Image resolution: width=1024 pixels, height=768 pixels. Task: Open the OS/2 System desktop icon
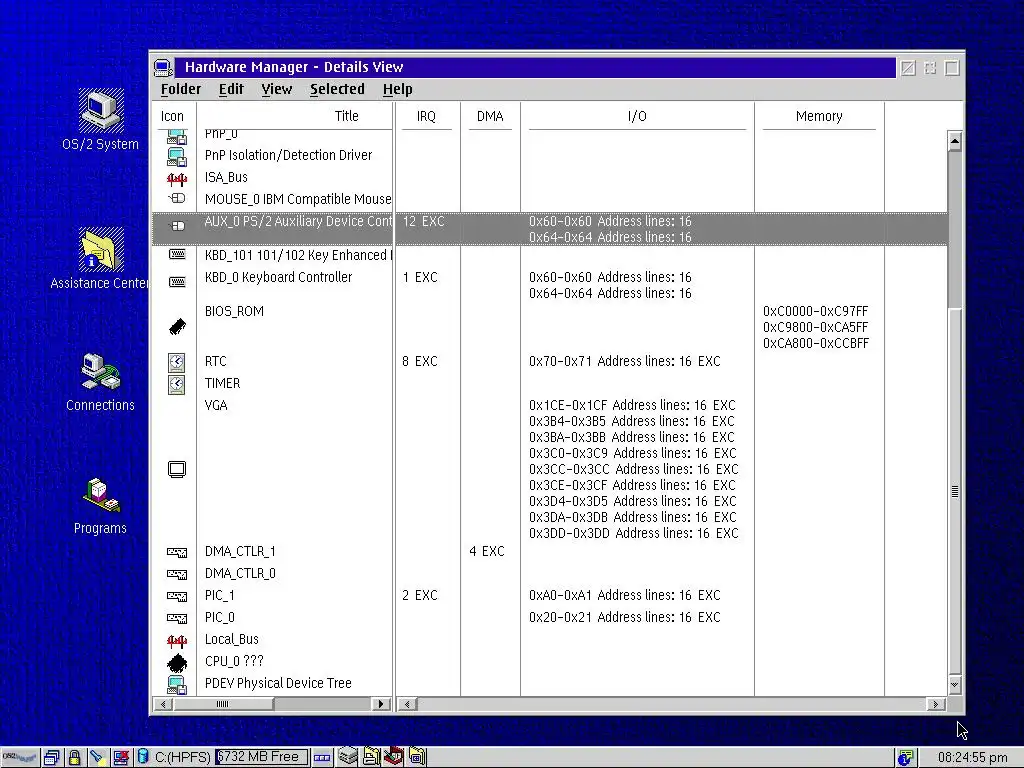point(101,110)
